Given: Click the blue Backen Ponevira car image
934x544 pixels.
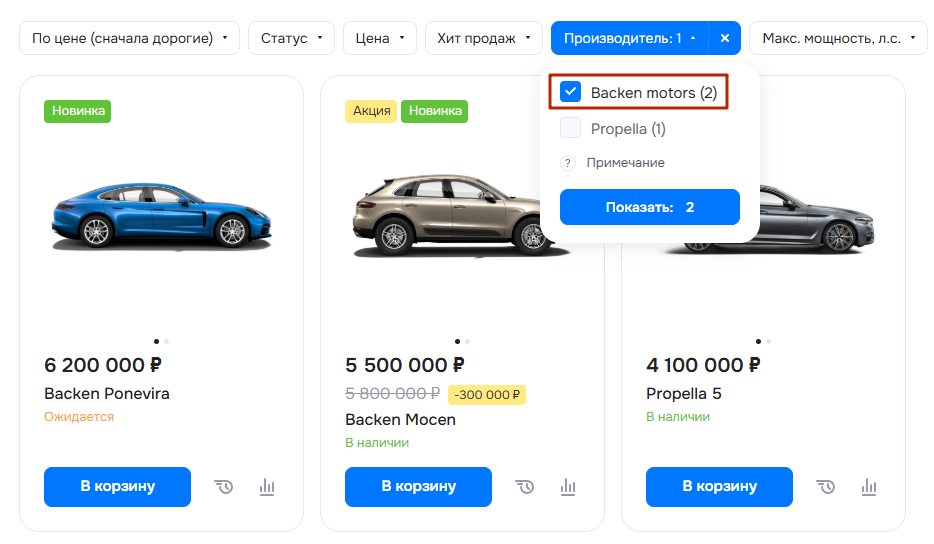Looking at the screenshot, I should click(x=161, y=216).
